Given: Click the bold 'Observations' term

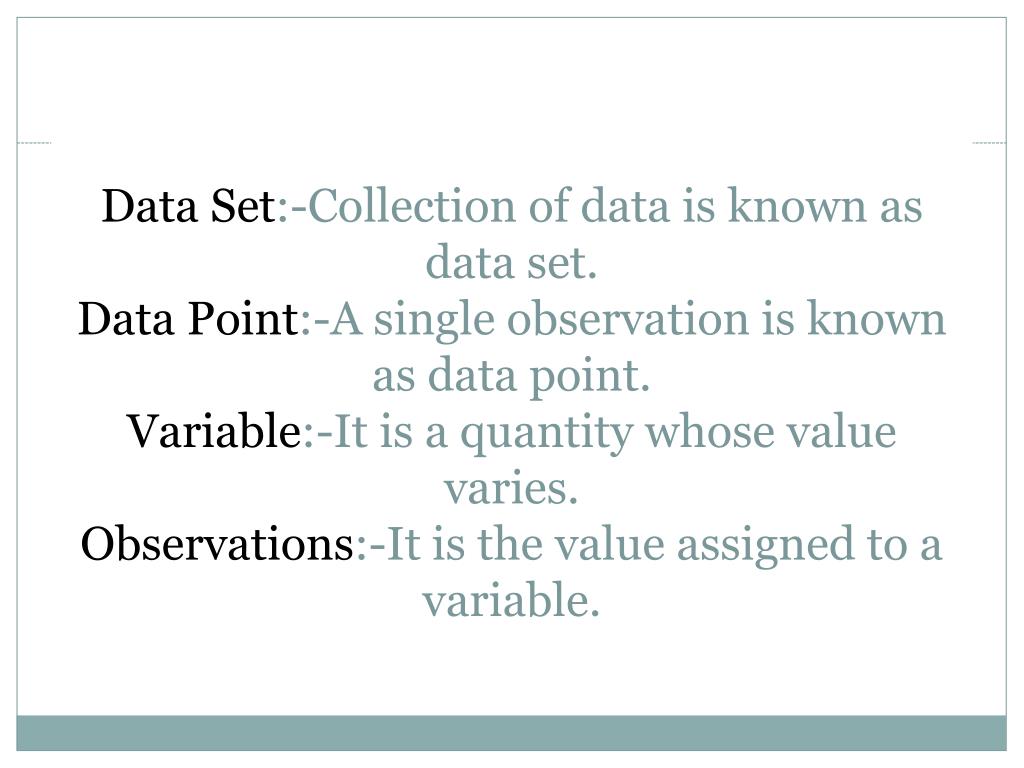Looking at the screenshot, I should click(x=217, y=544).
